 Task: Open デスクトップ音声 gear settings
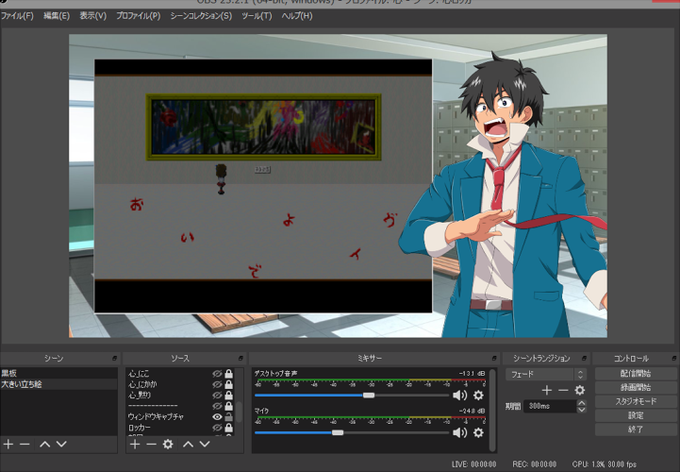(478, 395)
